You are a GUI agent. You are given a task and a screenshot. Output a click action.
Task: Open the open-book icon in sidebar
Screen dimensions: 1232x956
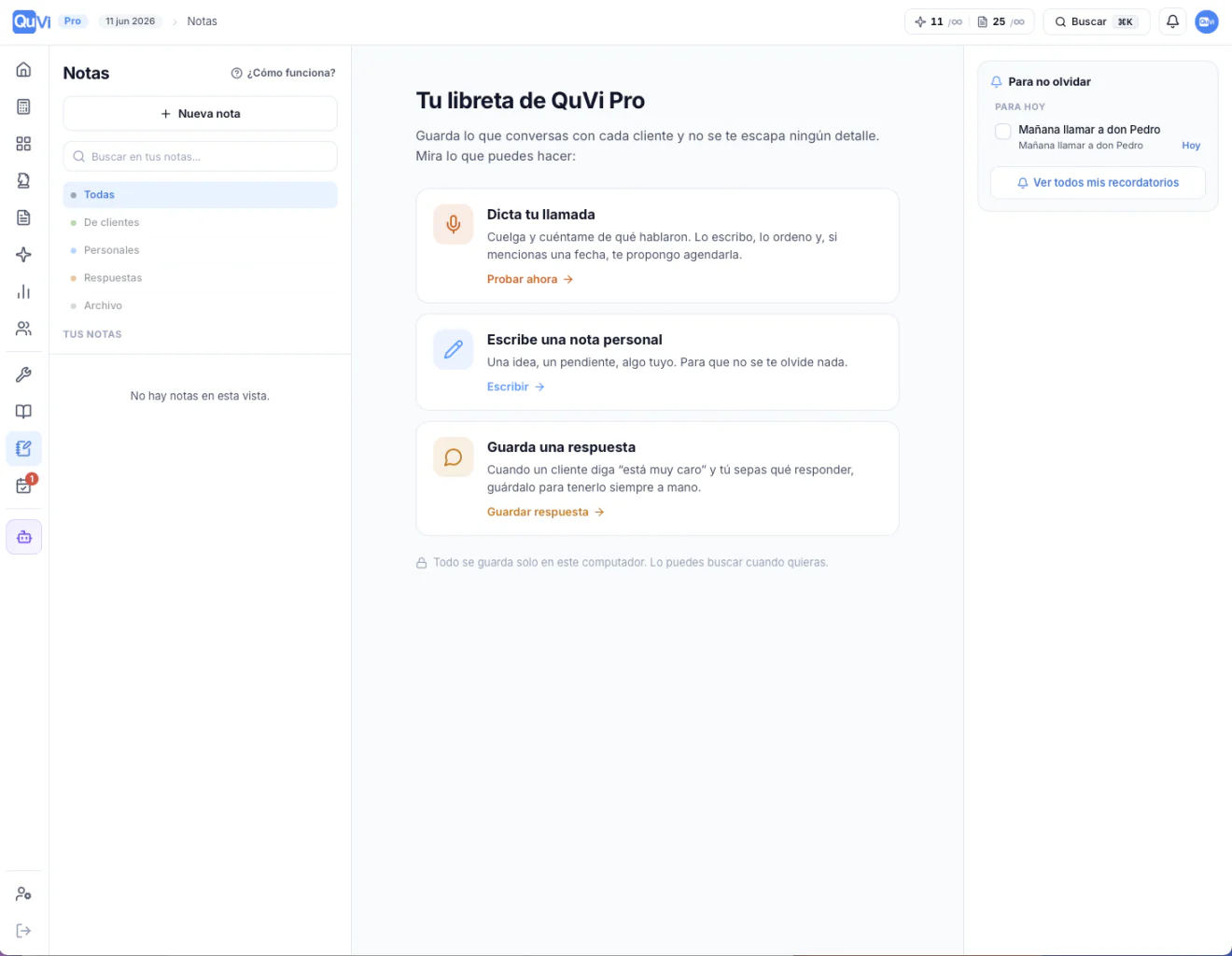coord(24,412)
